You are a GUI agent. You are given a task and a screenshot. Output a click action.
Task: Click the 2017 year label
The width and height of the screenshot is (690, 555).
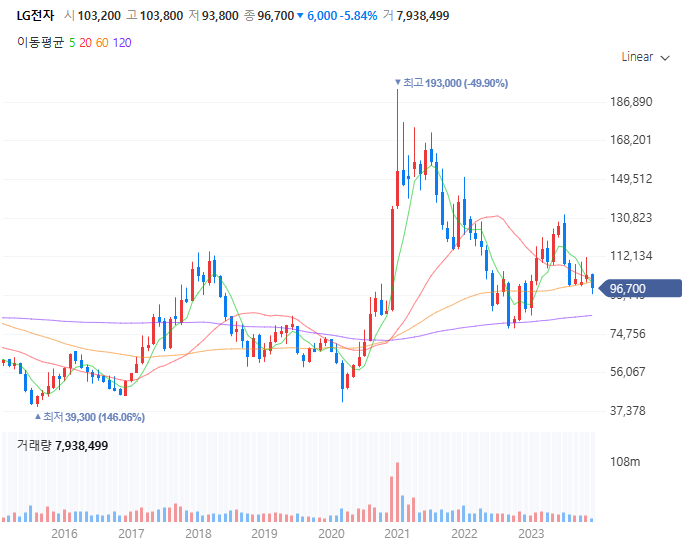coord(131,533)
